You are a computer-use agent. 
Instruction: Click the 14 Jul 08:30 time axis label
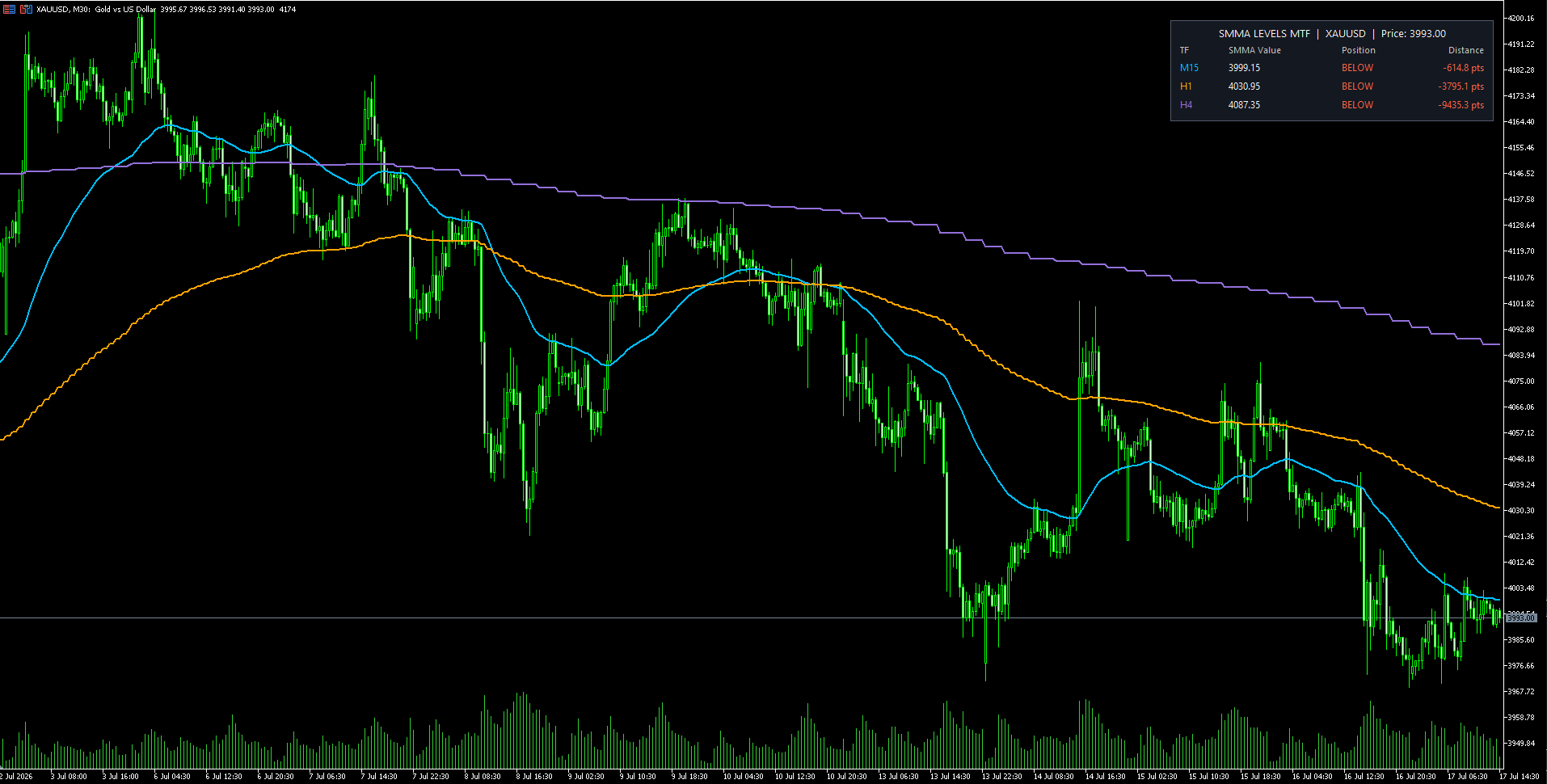coord(1053,777)
